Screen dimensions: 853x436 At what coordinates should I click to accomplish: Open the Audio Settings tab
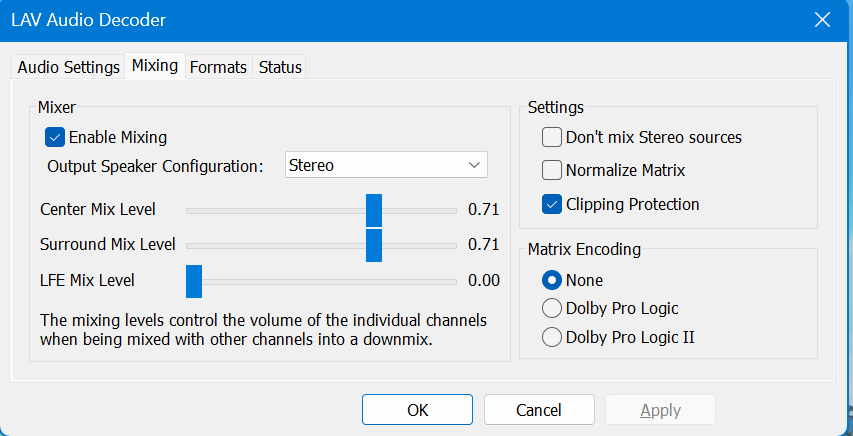(69, 67)
